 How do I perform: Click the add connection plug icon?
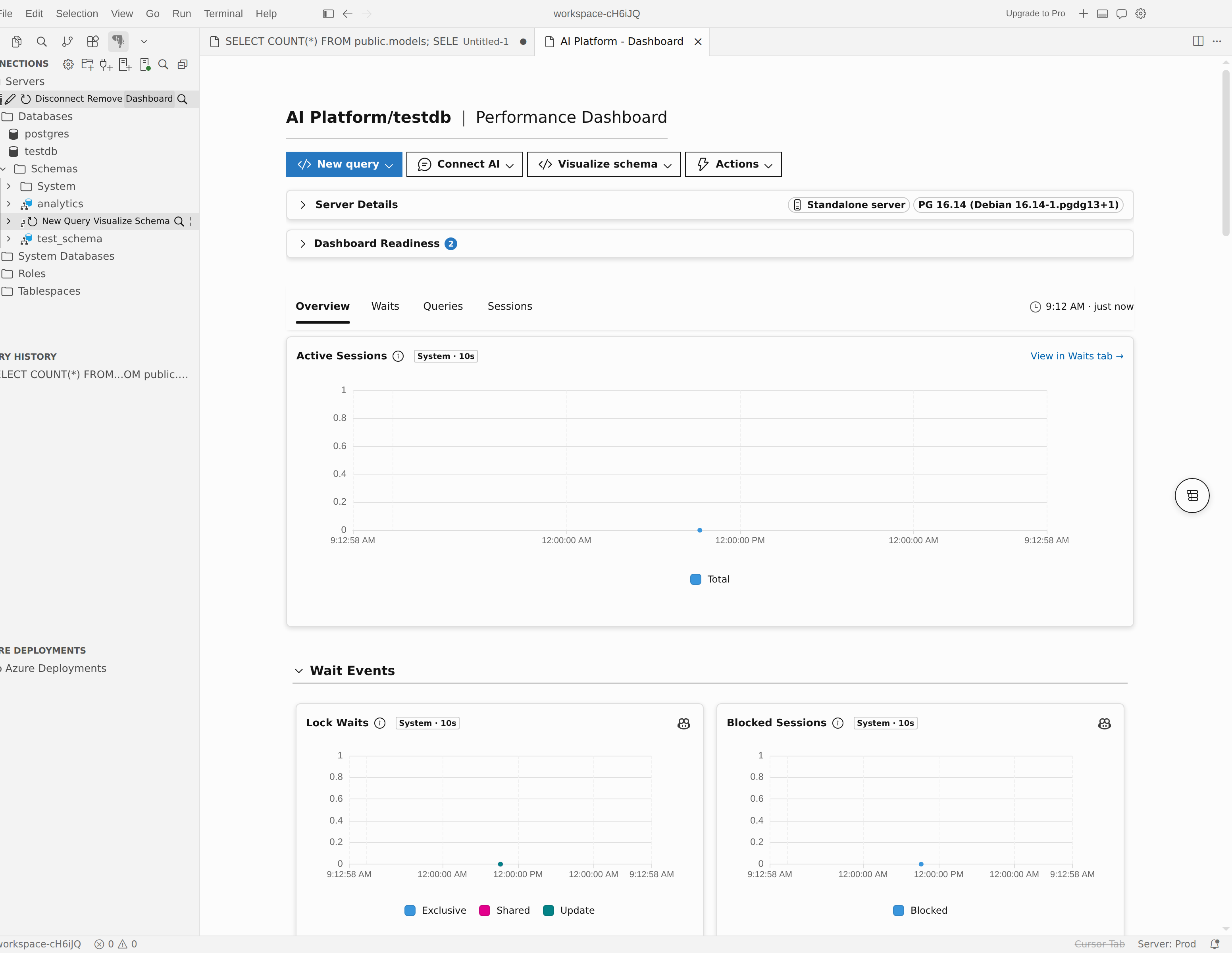click(x=106, y=64)
